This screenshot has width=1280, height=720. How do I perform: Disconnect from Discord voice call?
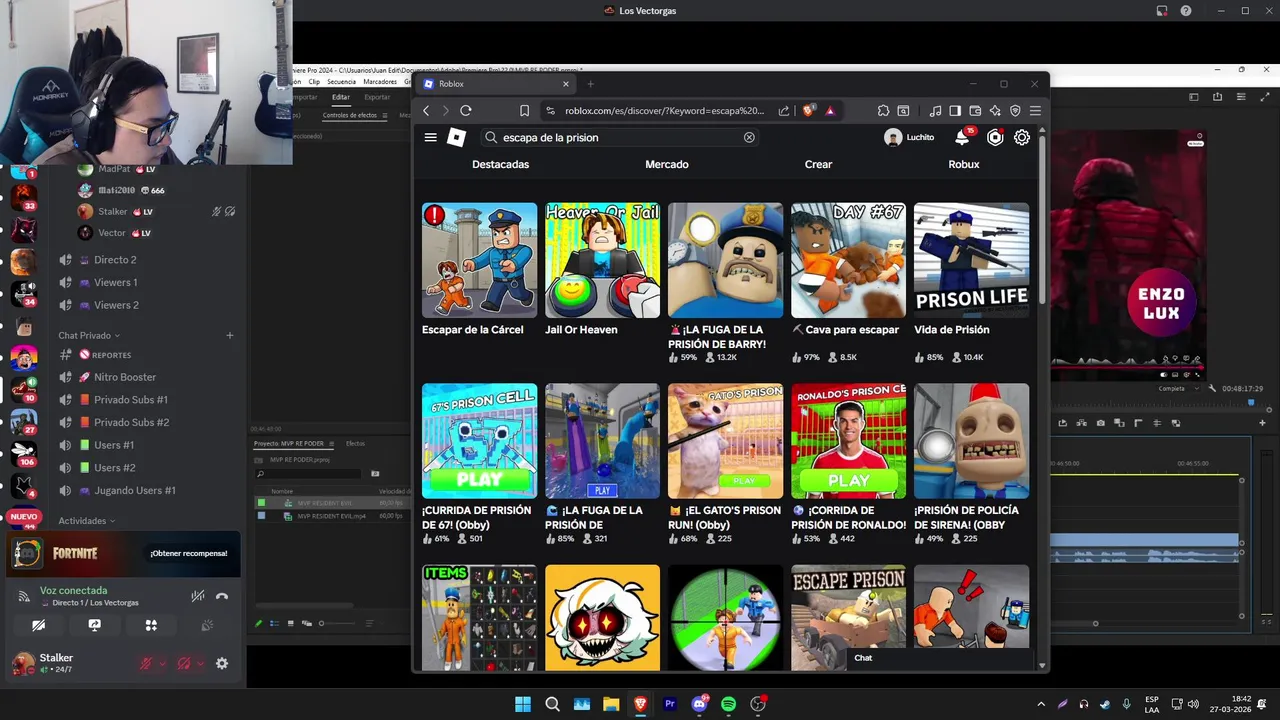tap(222, 596)
